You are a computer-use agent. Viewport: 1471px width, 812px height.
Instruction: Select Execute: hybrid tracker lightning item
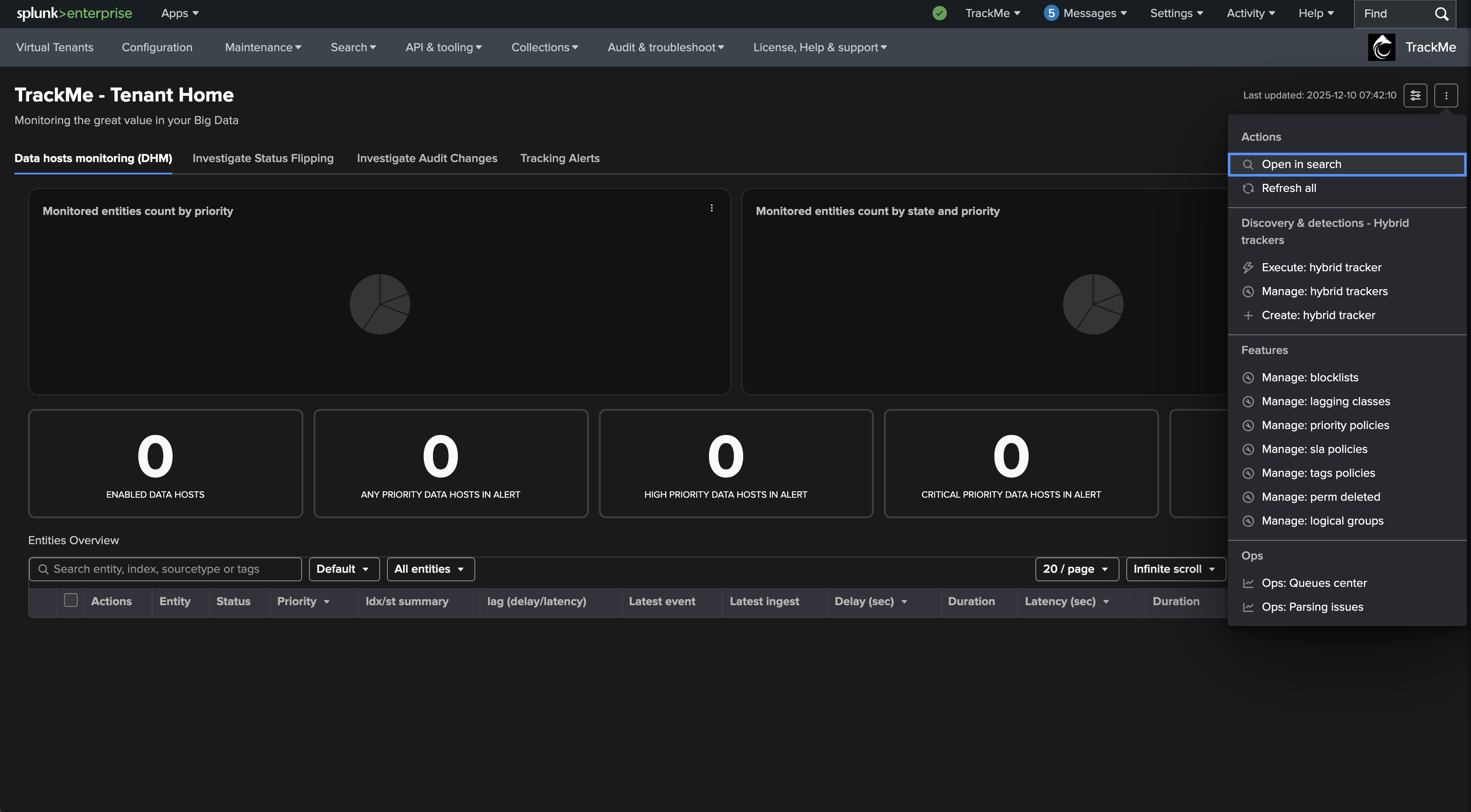1321,268
